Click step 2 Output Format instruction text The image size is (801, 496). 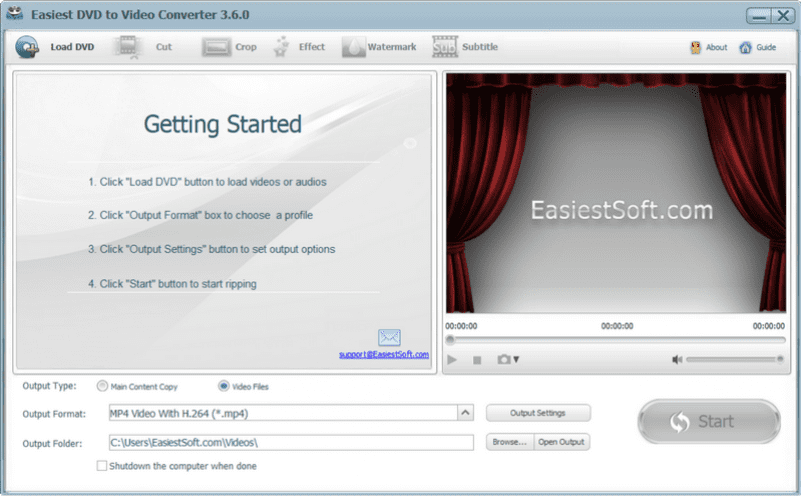[200, 215]
